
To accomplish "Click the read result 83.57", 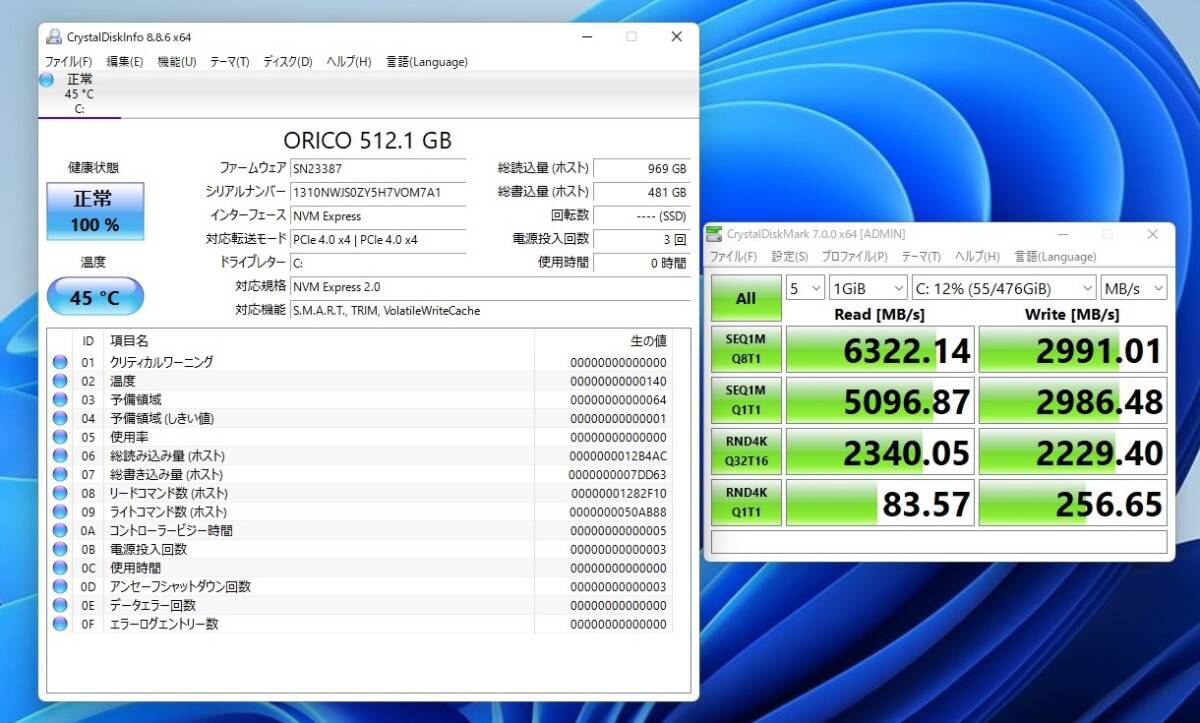I will [879, 502].
